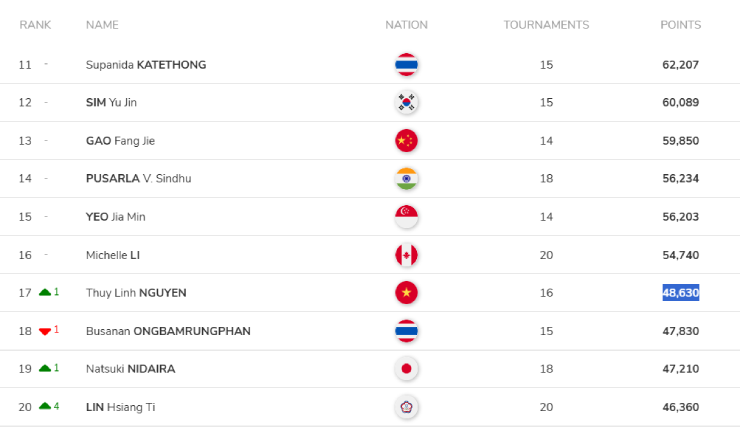Screen dimensions: 740x428
Task: Click the Canada flag icon
Action: tap(406, 255)
